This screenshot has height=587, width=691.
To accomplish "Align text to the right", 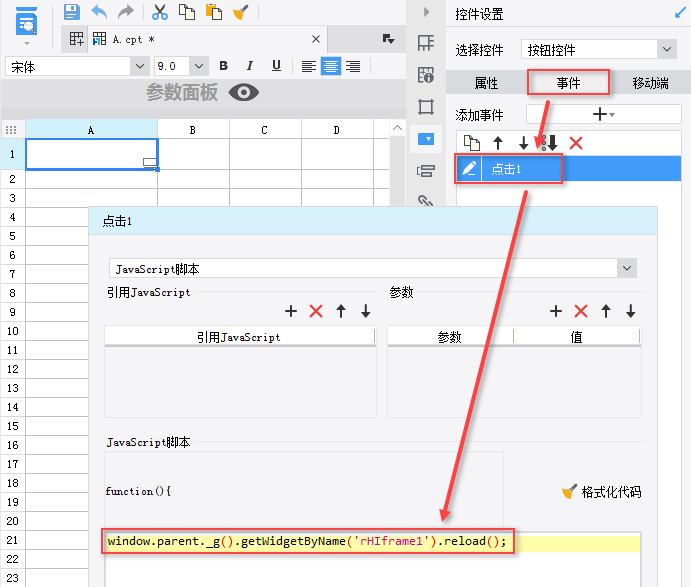I will pyautogui.click(x=353, y=67).
